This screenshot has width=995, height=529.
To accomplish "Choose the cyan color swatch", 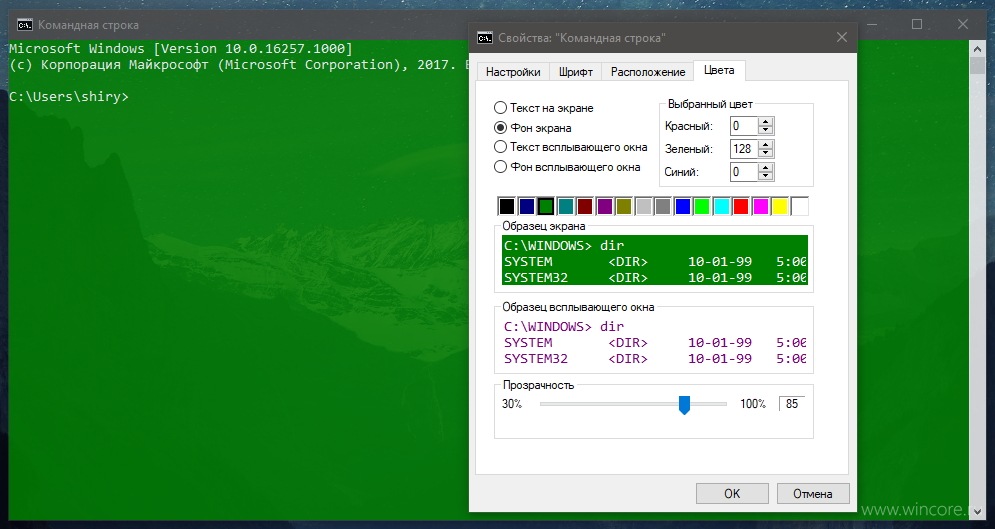I will 722,206.
